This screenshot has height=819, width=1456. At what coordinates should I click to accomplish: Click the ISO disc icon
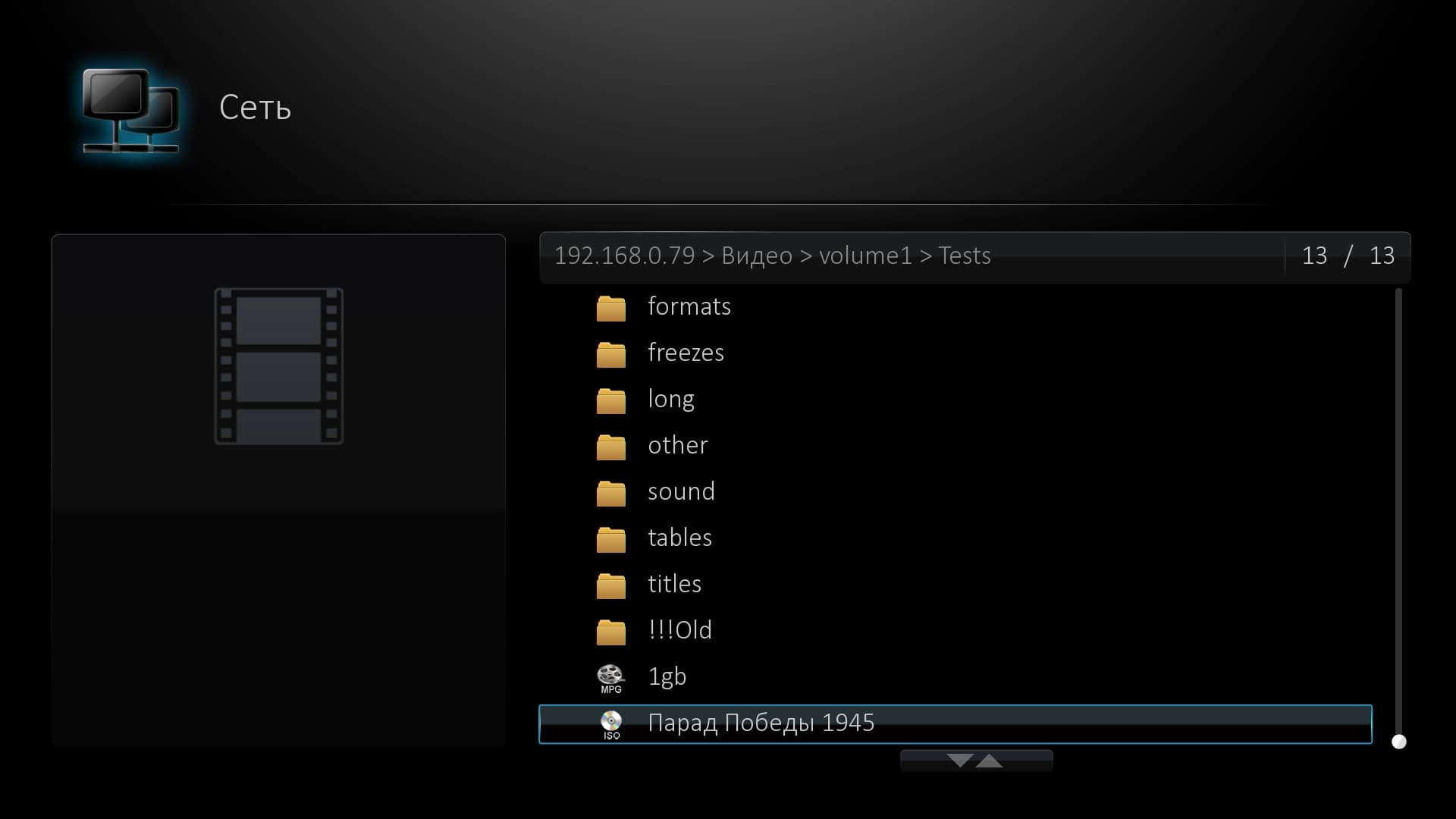[611, 724]
